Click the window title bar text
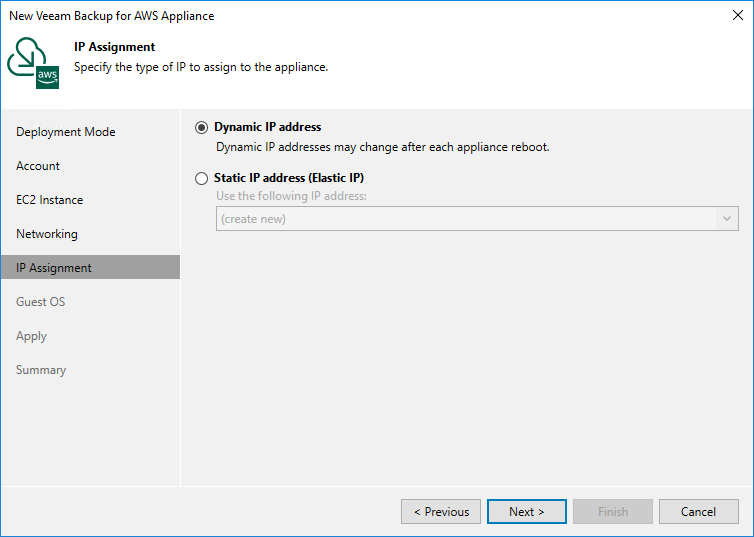 [112, 16]
